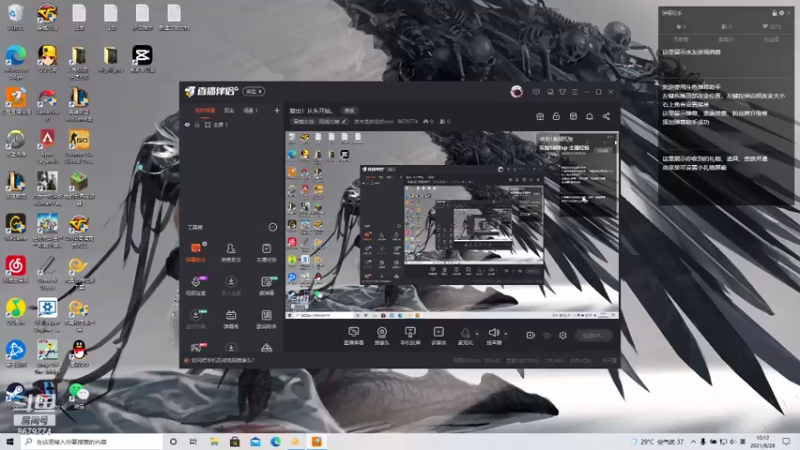The image size is (800, 450).
Task: Open the 读弹幕 tool in the toolbox
Action: (266, 286)
